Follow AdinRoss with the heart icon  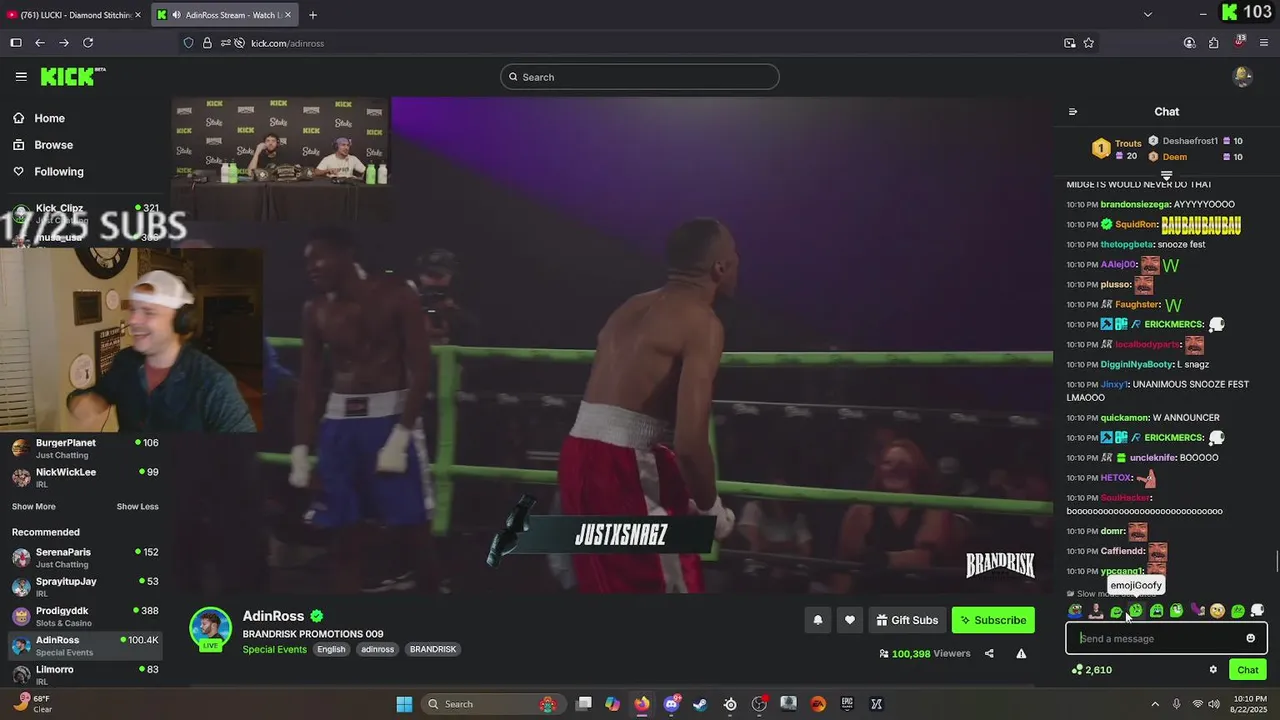click(849, 620)
